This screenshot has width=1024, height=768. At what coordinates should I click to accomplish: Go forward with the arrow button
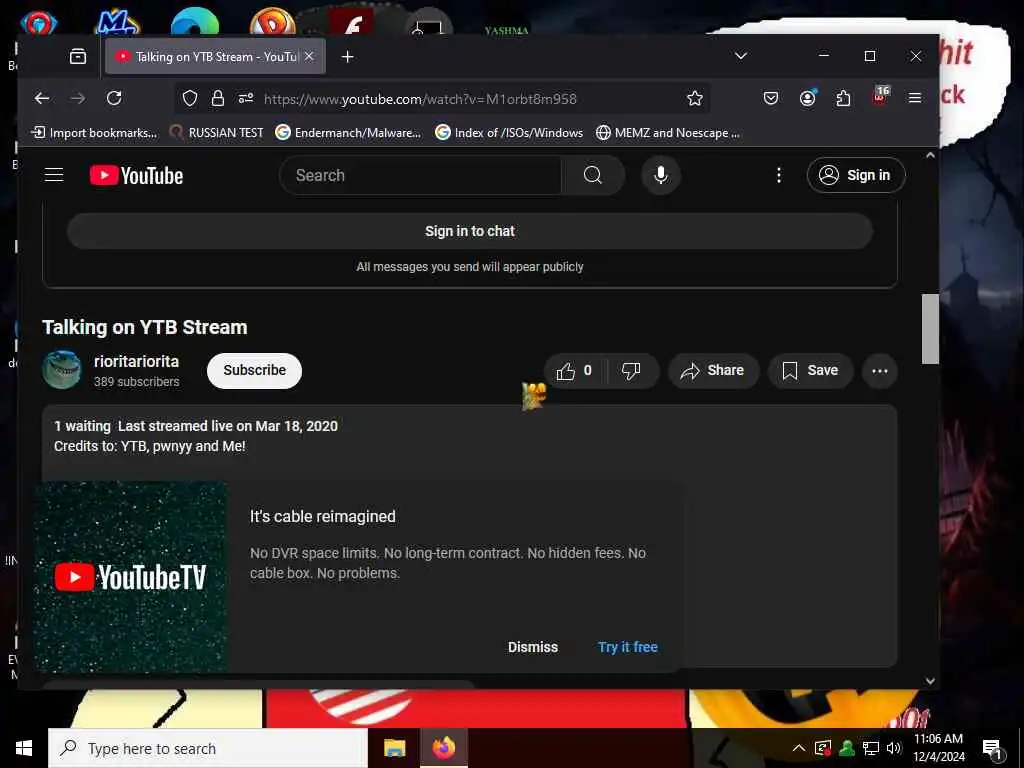click(78, 98)
